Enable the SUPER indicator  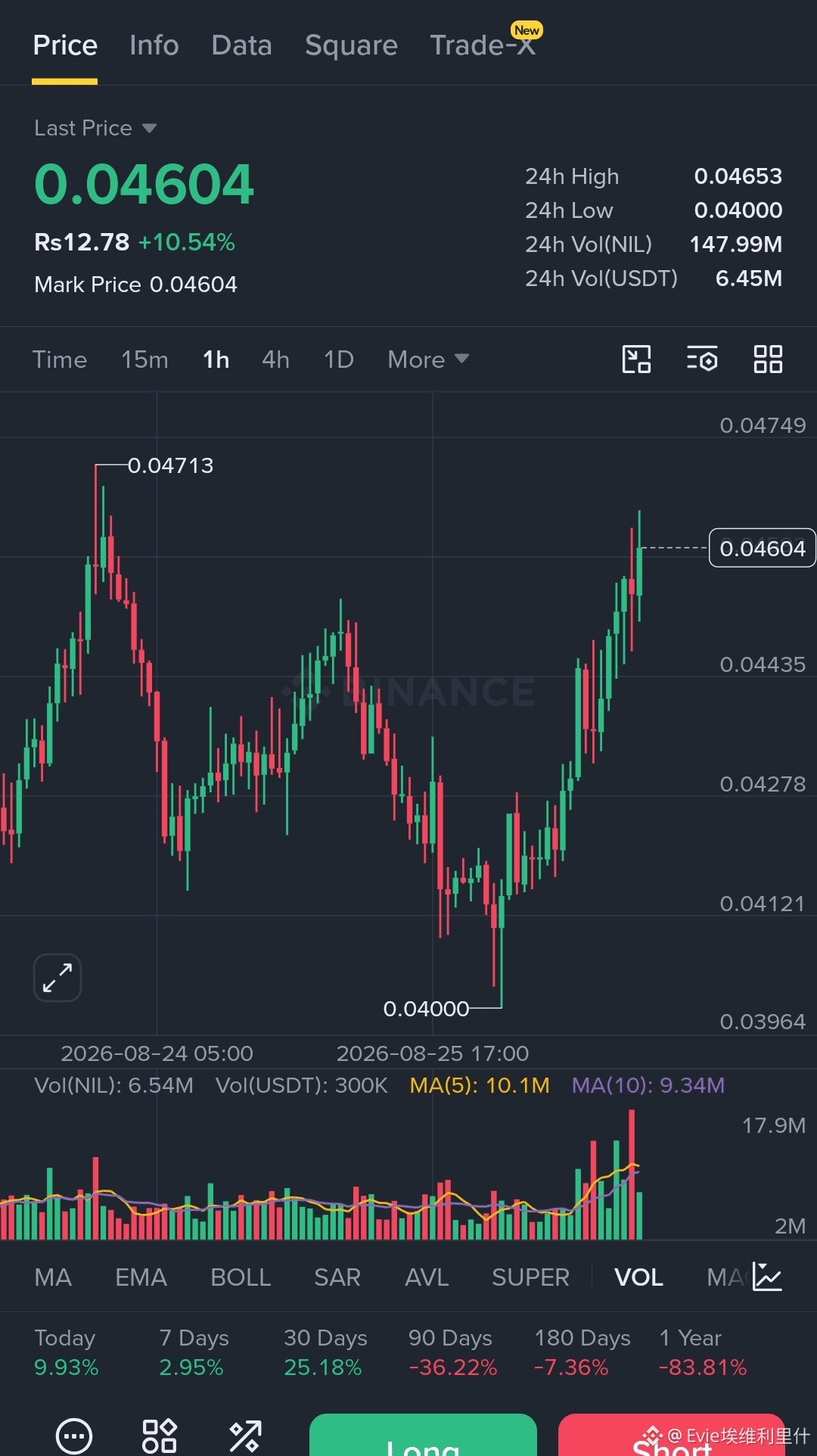530,1277
